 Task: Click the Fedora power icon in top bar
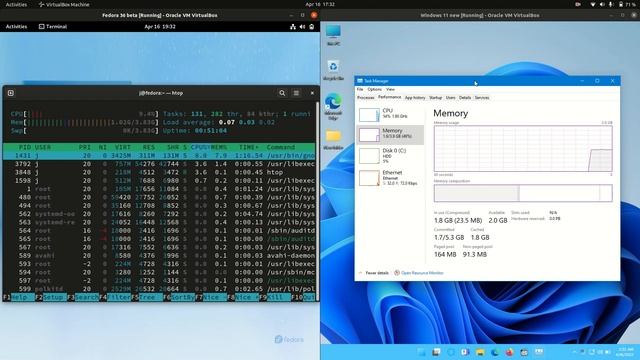coord(311,27)
